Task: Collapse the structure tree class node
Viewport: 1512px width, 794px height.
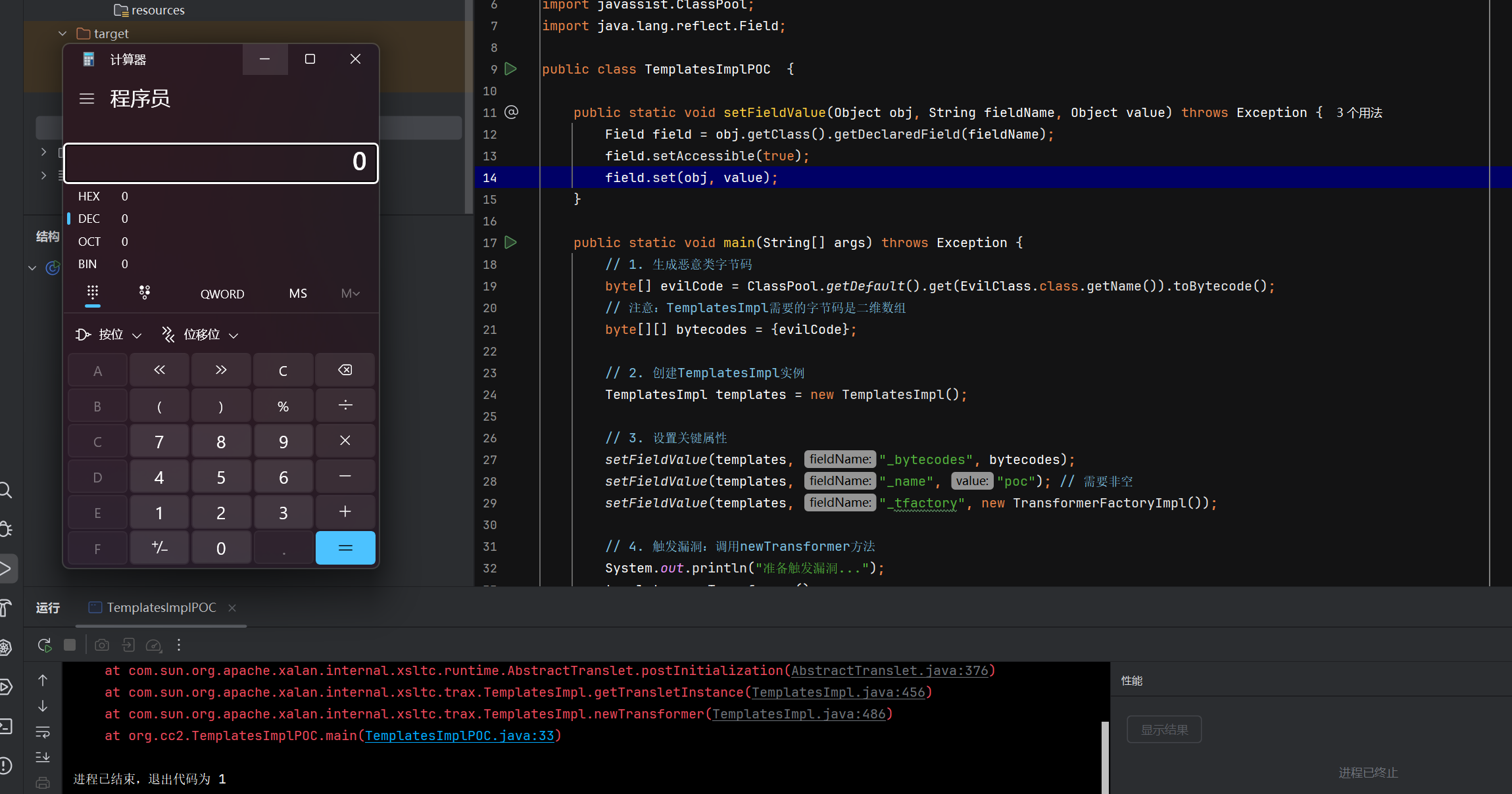Action: 32,268
